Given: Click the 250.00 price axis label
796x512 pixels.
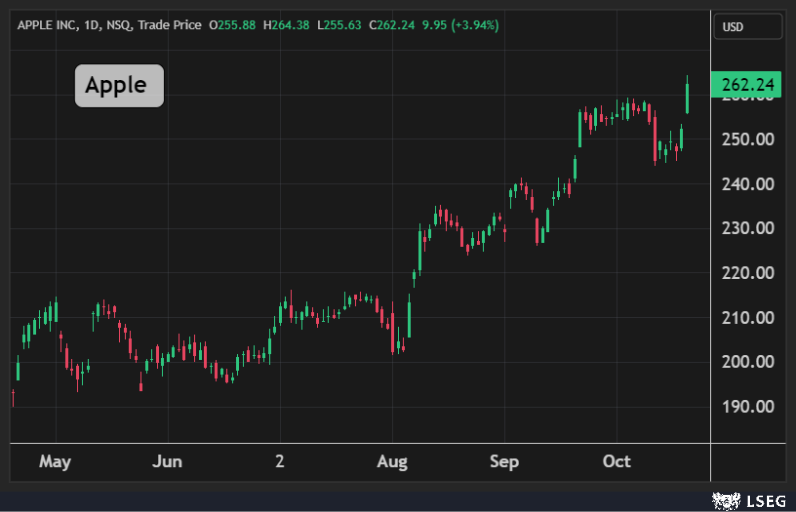Looking at the screenshot, I should [747, 139].
